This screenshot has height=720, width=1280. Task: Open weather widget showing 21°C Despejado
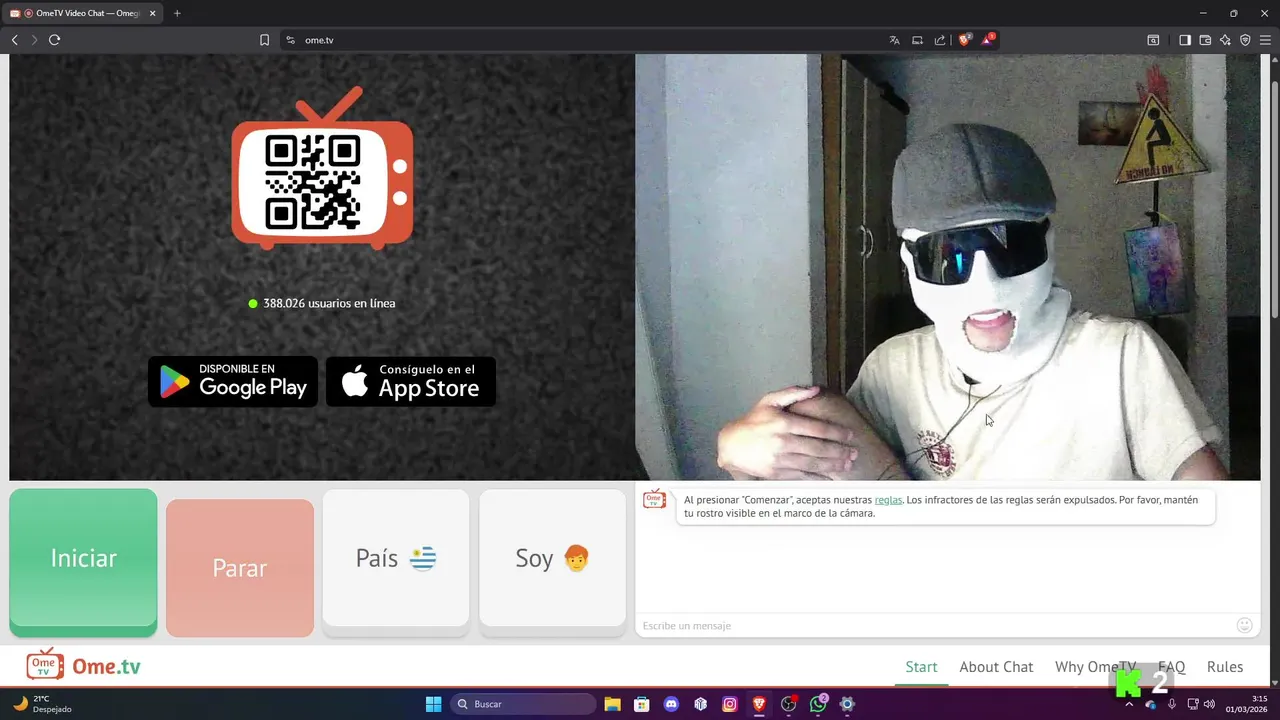click(42, 704)
